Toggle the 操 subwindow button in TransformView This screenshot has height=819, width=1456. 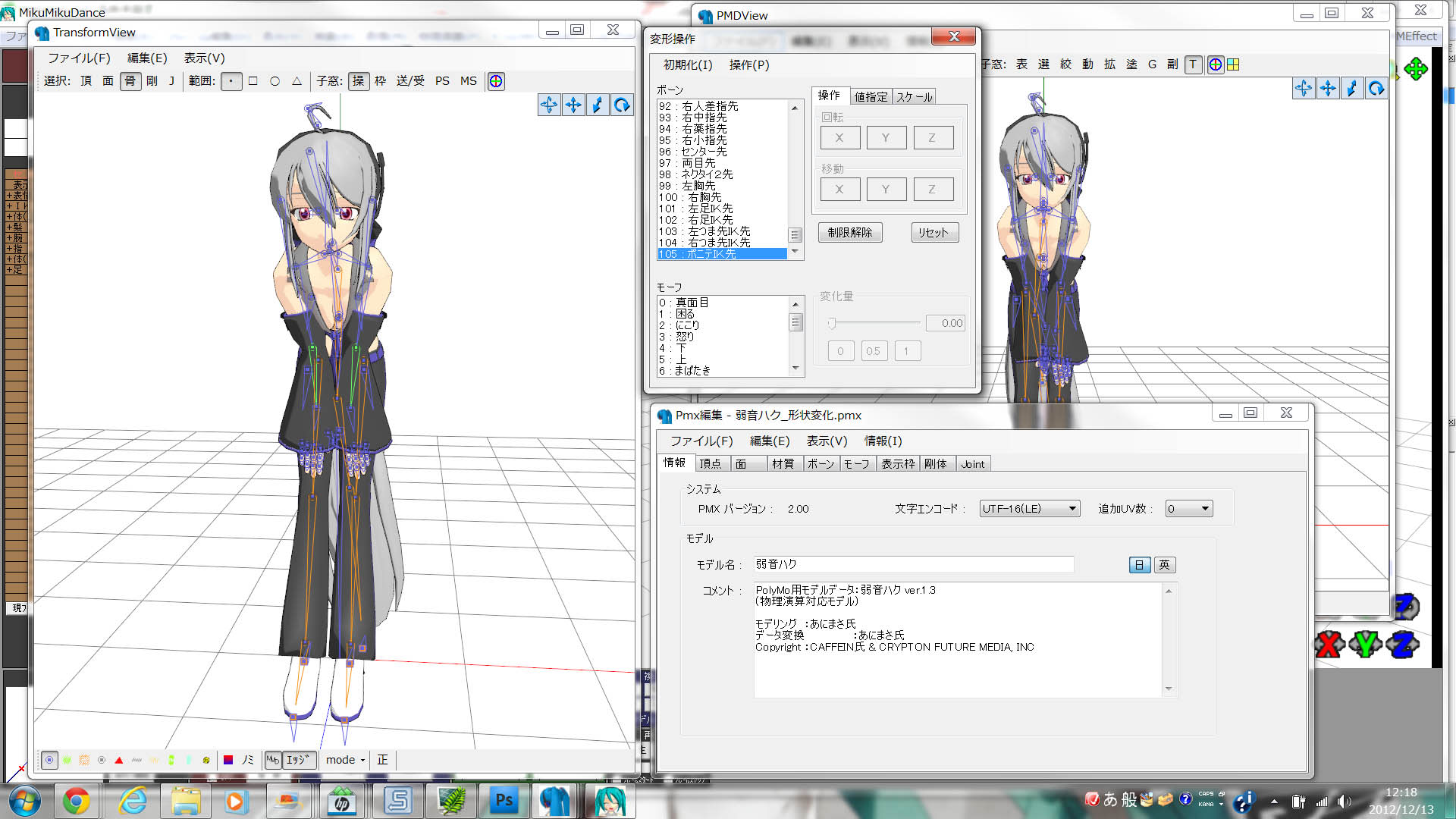pos(359,81)
